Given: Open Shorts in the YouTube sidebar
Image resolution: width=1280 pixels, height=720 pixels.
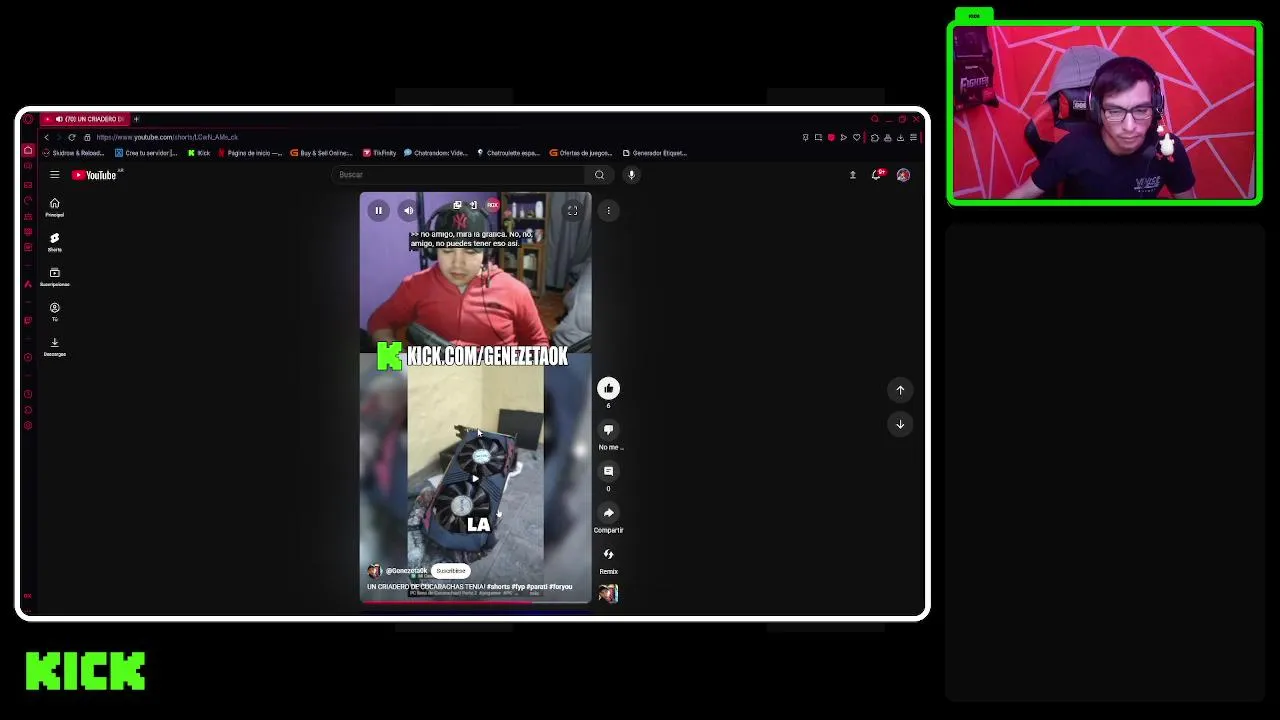Looking at the screenshot, I should 55,242.
